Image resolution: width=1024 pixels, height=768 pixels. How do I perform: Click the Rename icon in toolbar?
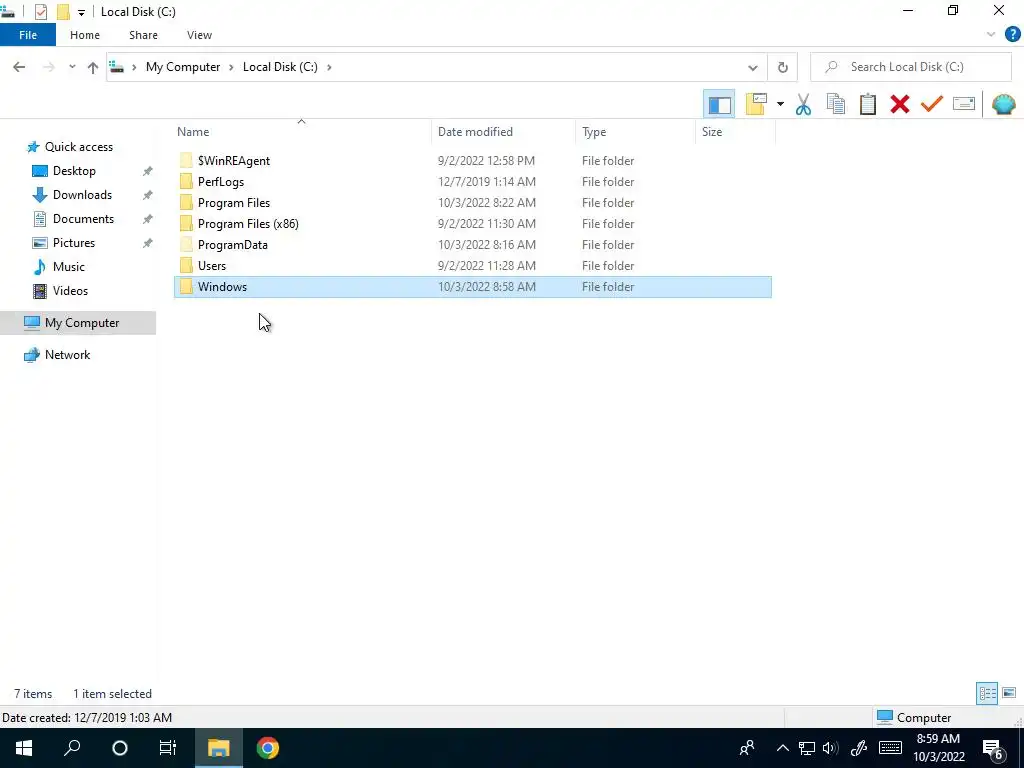click(963, 104)
